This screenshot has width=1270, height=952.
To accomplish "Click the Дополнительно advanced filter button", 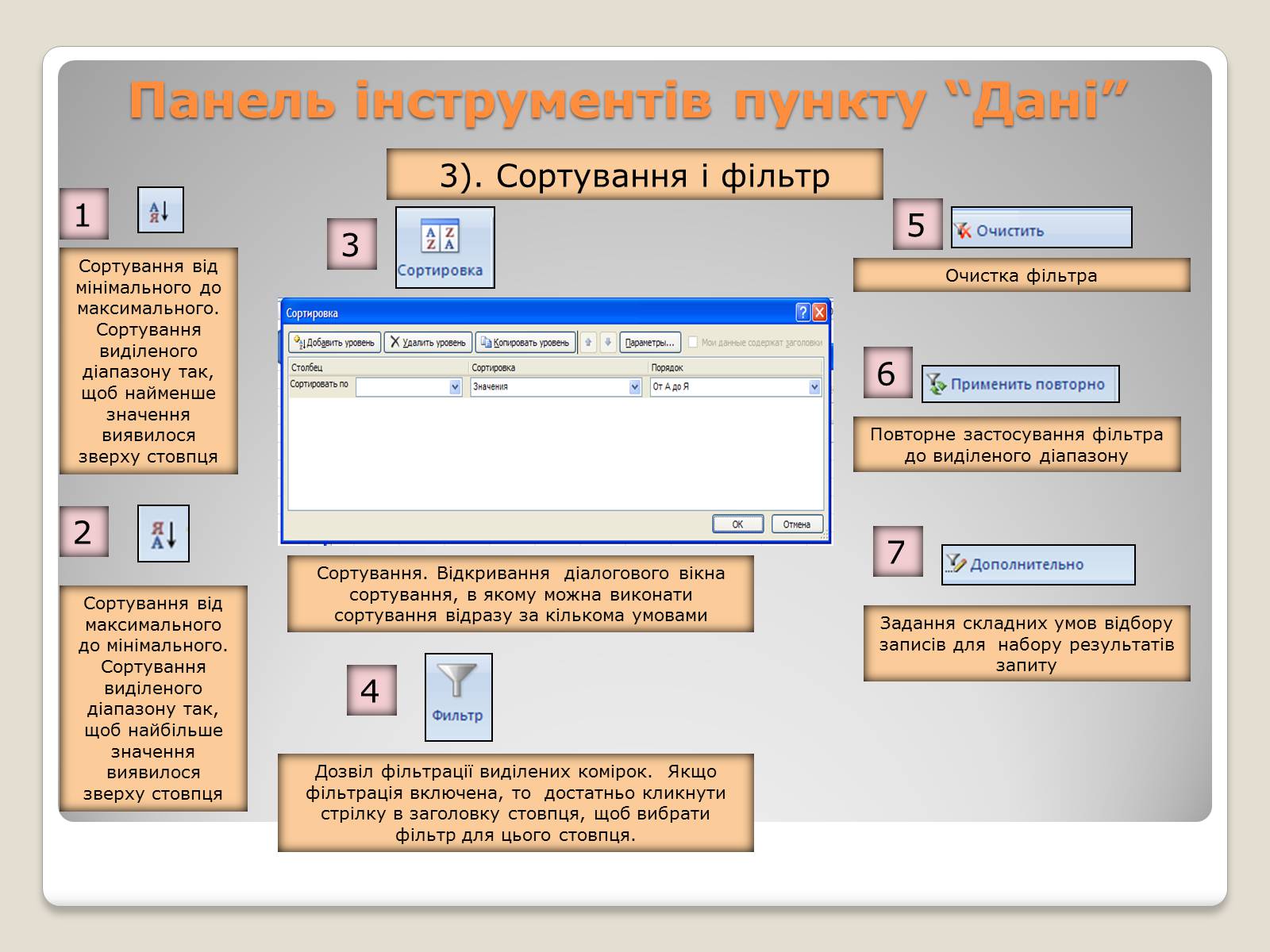I will pyautogui.click(x=1038, y=565).
